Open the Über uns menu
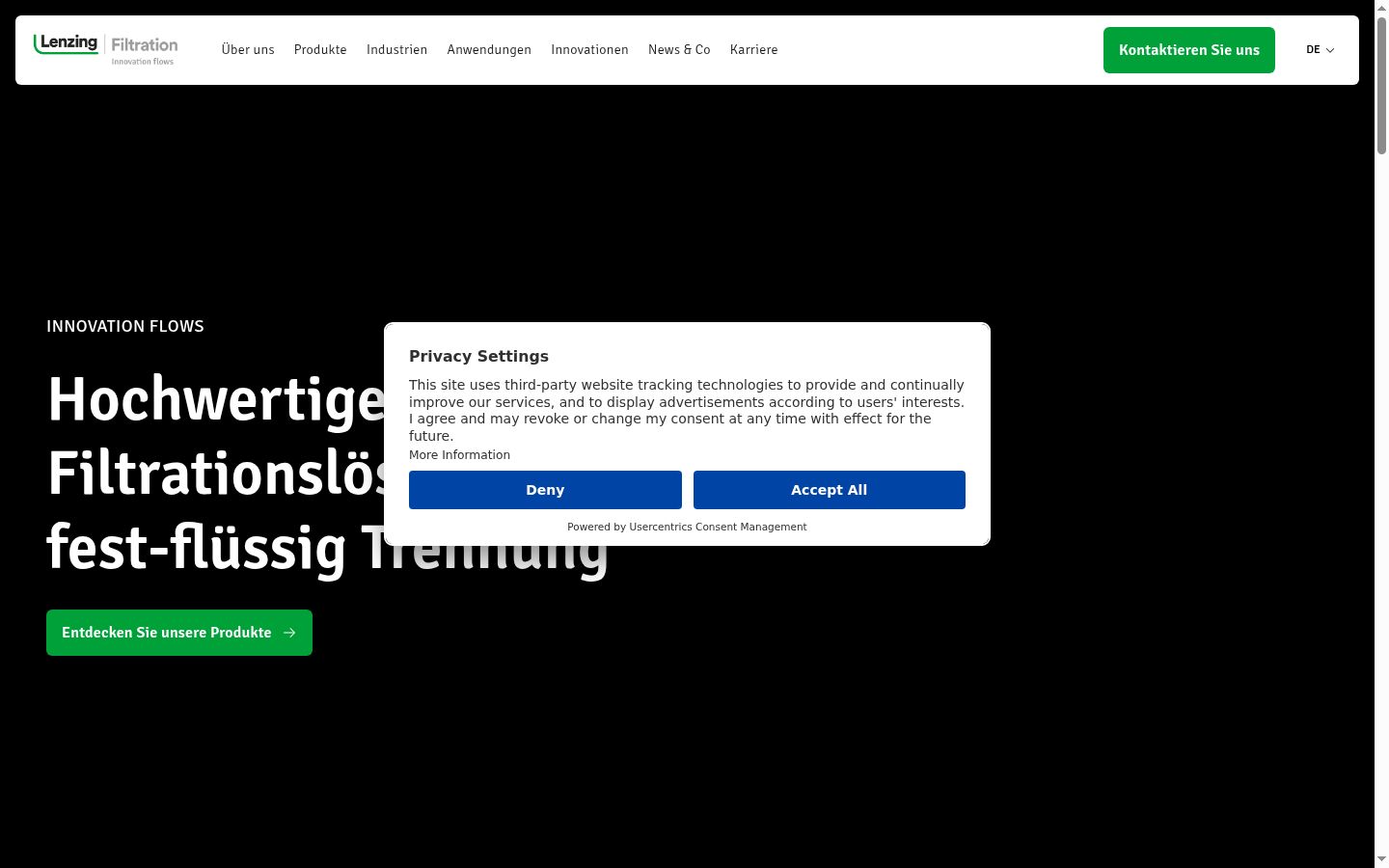The height and width of the screenshot is (868, 1389). (x=248, y=50)
